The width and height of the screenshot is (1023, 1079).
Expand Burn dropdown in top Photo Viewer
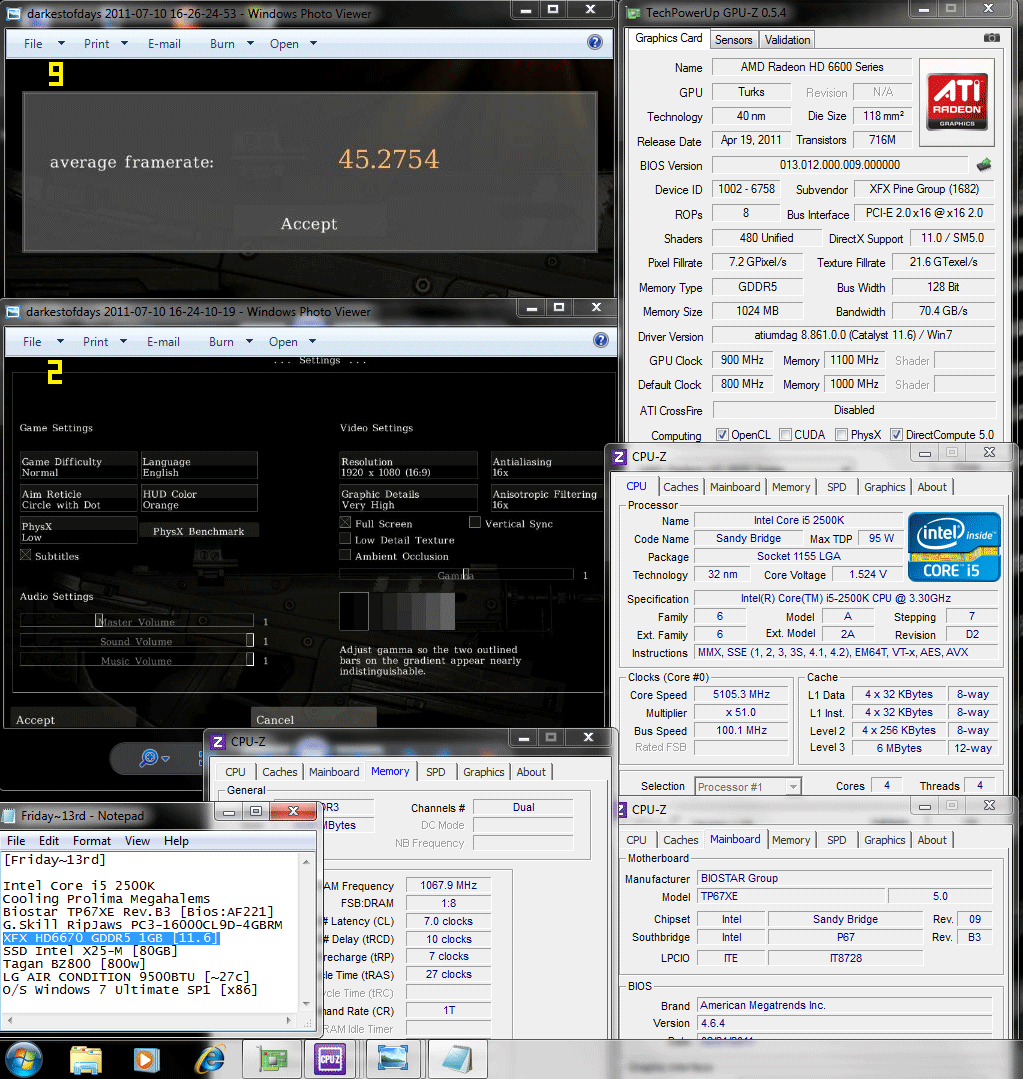[250, 43]
